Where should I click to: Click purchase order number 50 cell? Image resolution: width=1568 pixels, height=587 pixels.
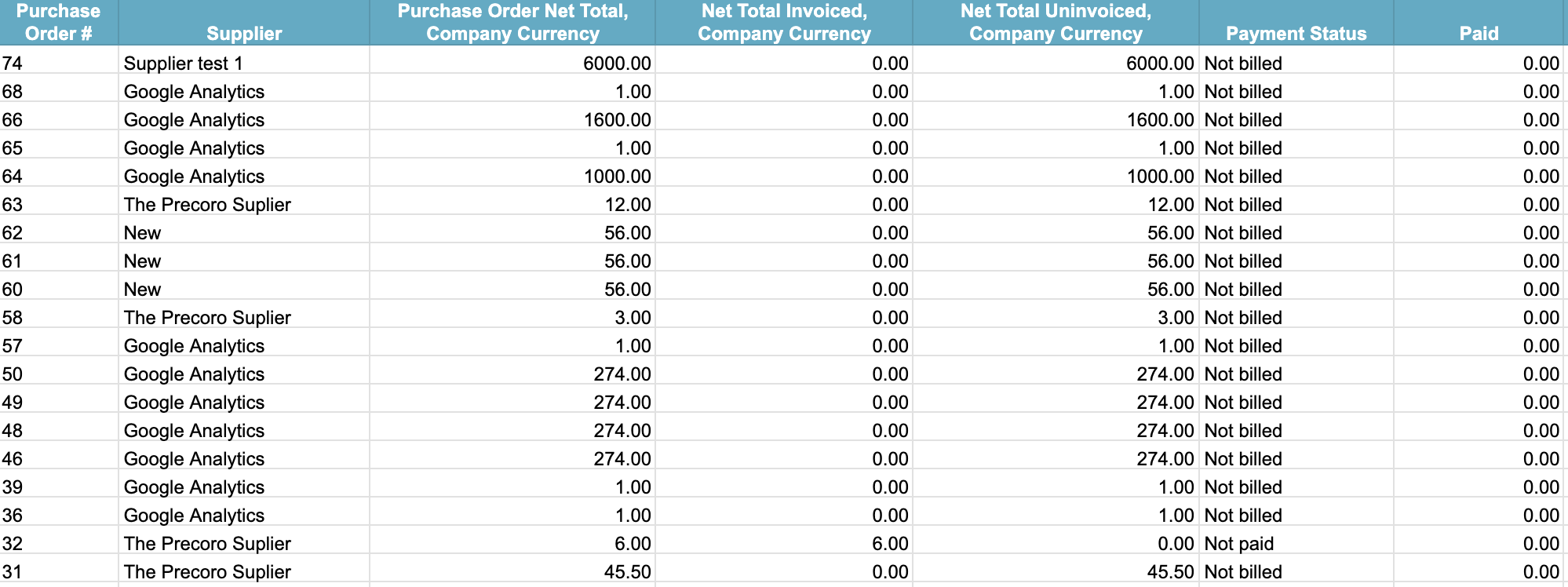click(59, 374)
